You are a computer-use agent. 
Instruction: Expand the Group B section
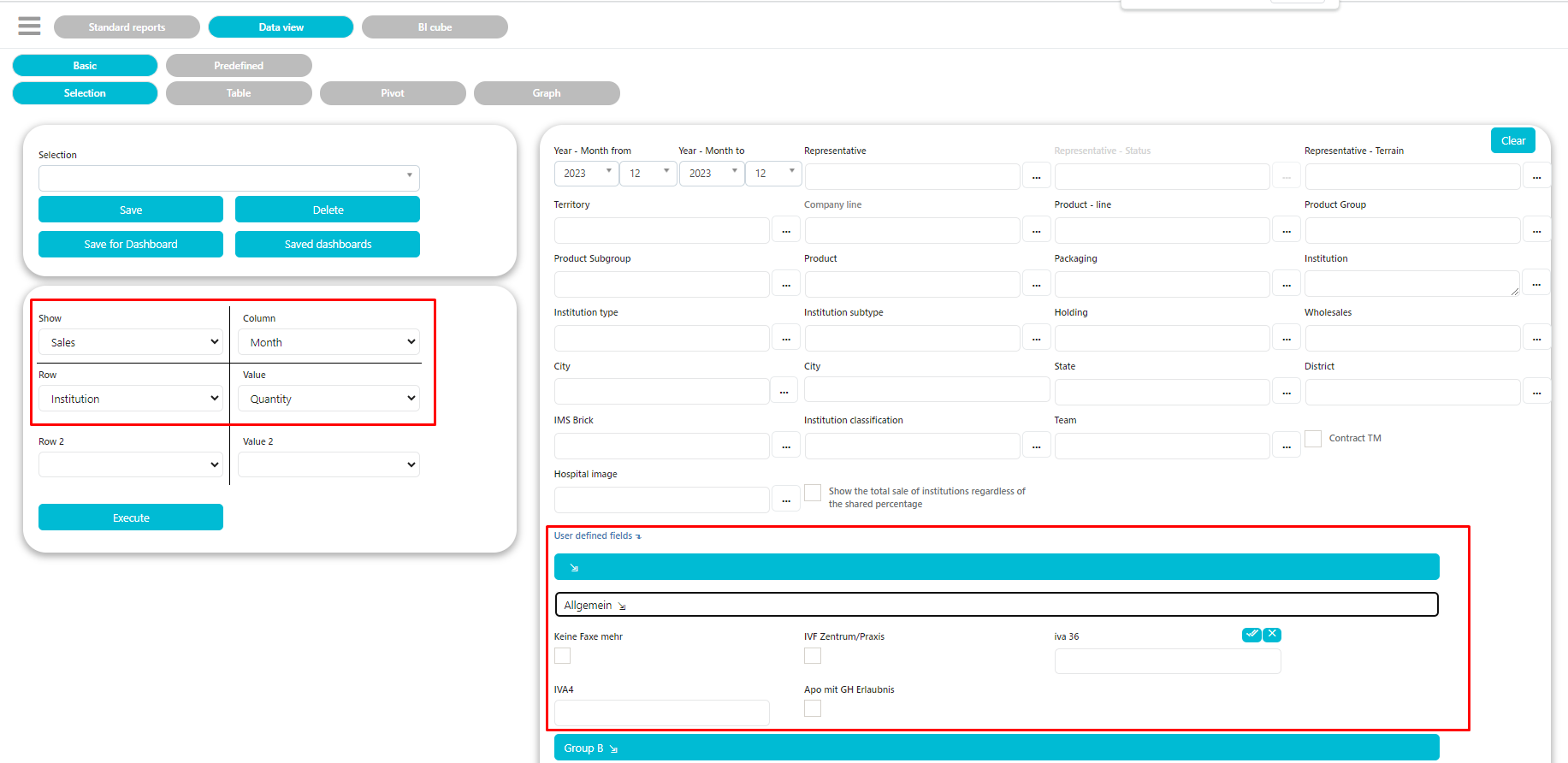click(996, 748)
